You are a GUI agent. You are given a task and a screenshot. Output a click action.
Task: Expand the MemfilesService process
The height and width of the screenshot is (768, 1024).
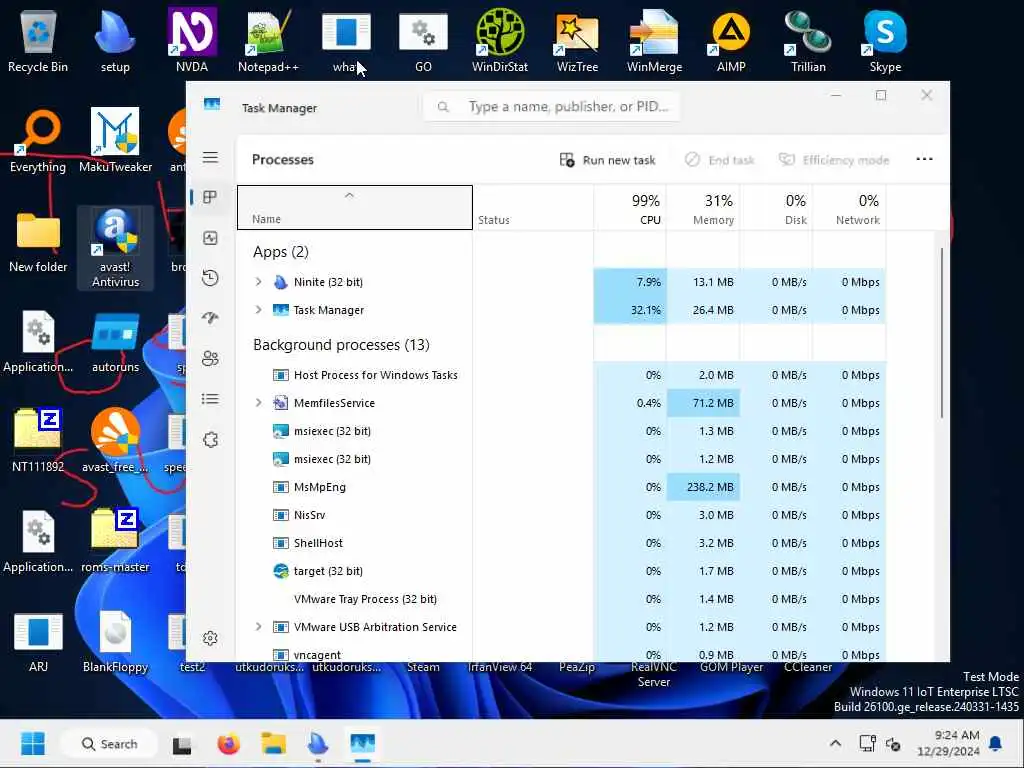pos(259,403)
